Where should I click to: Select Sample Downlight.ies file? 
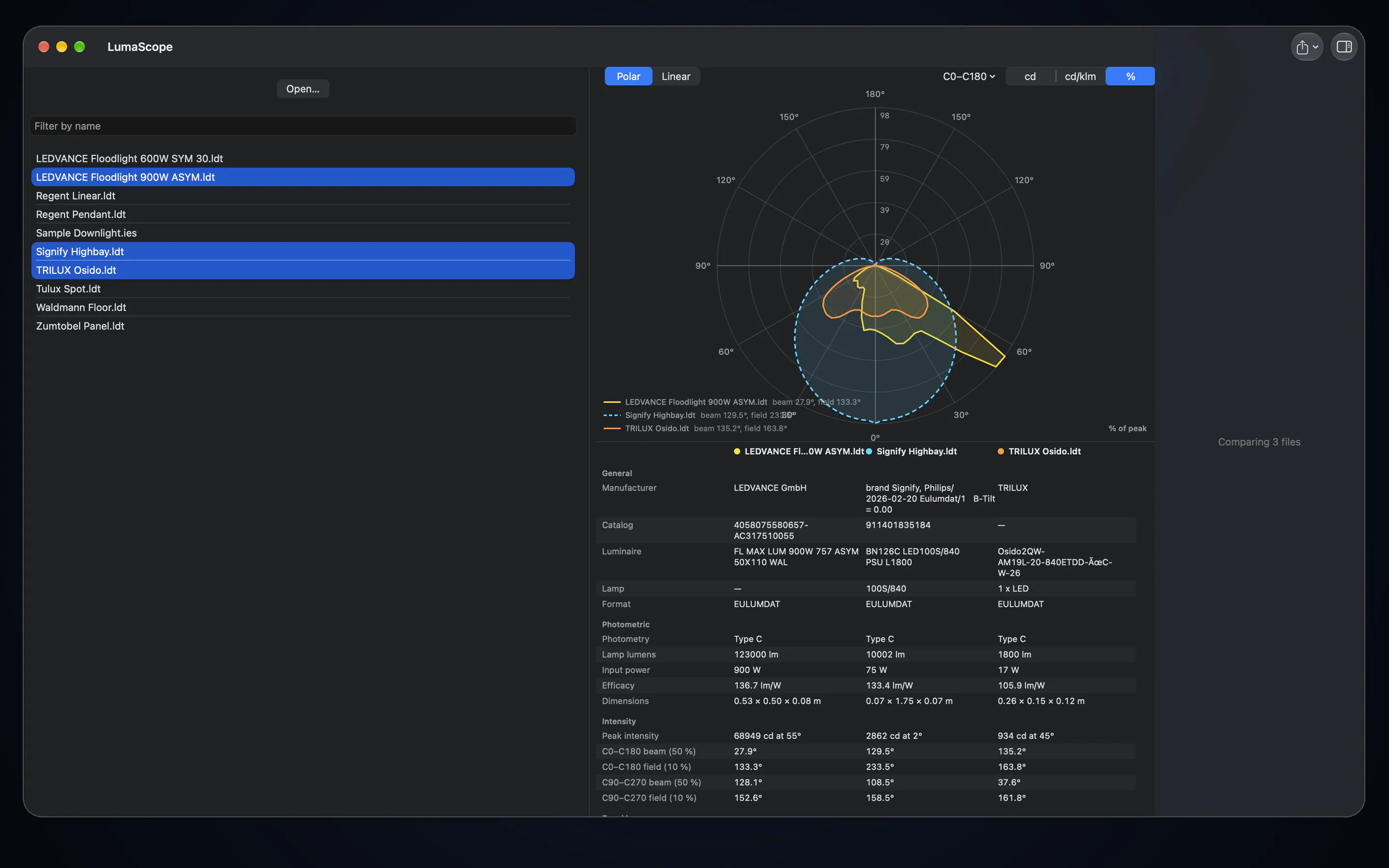point(303,233)
